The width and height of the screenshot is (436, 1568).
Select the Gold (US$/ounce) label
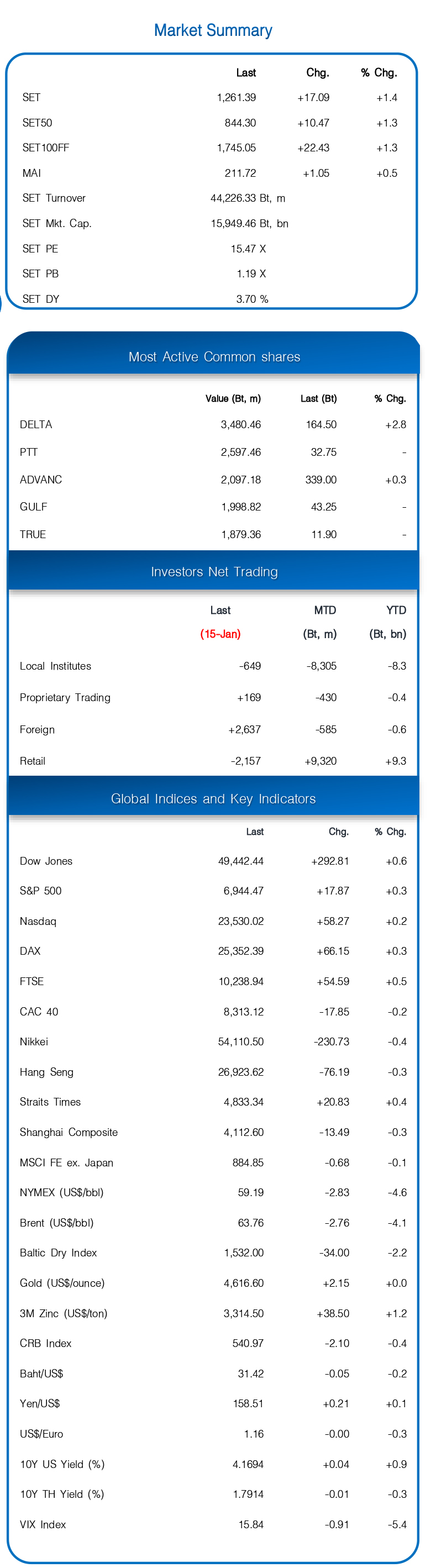(62, 1283)
